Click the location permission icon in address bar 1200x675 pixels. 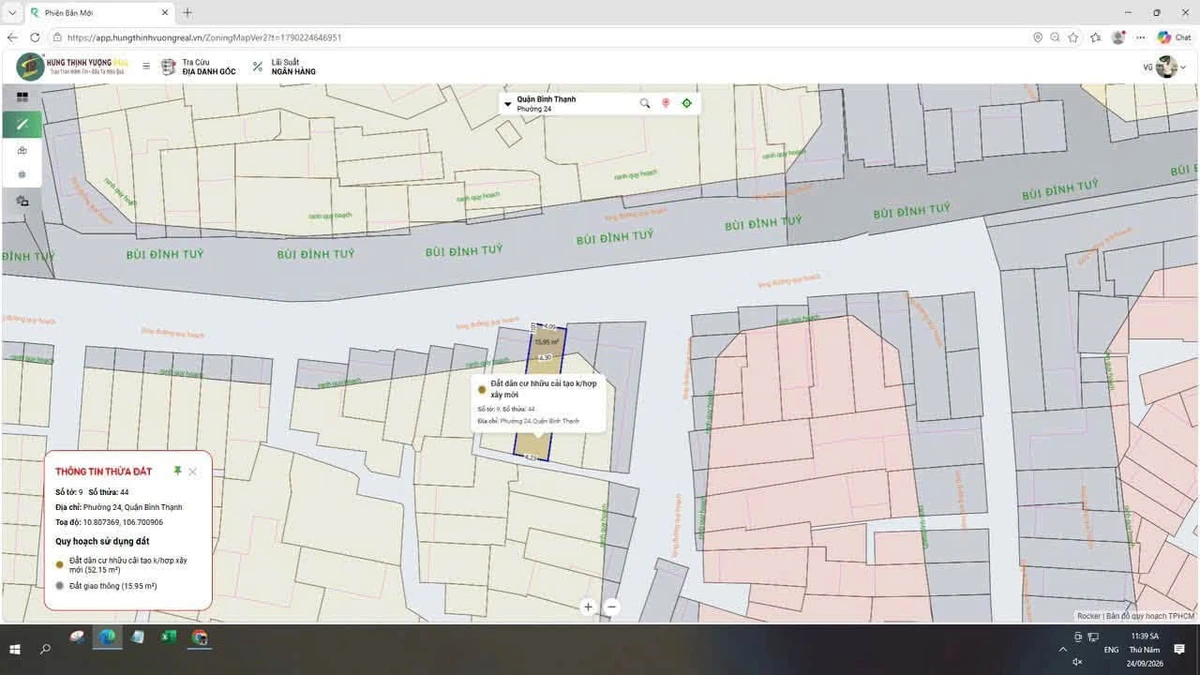[1037, 37]
